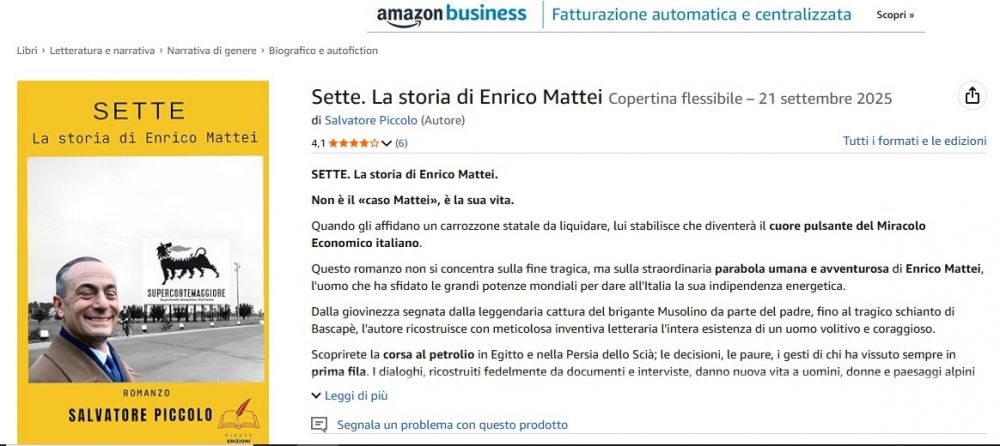
Task: View 'Tutti i formati e le edizioni'
Action: 914,141
